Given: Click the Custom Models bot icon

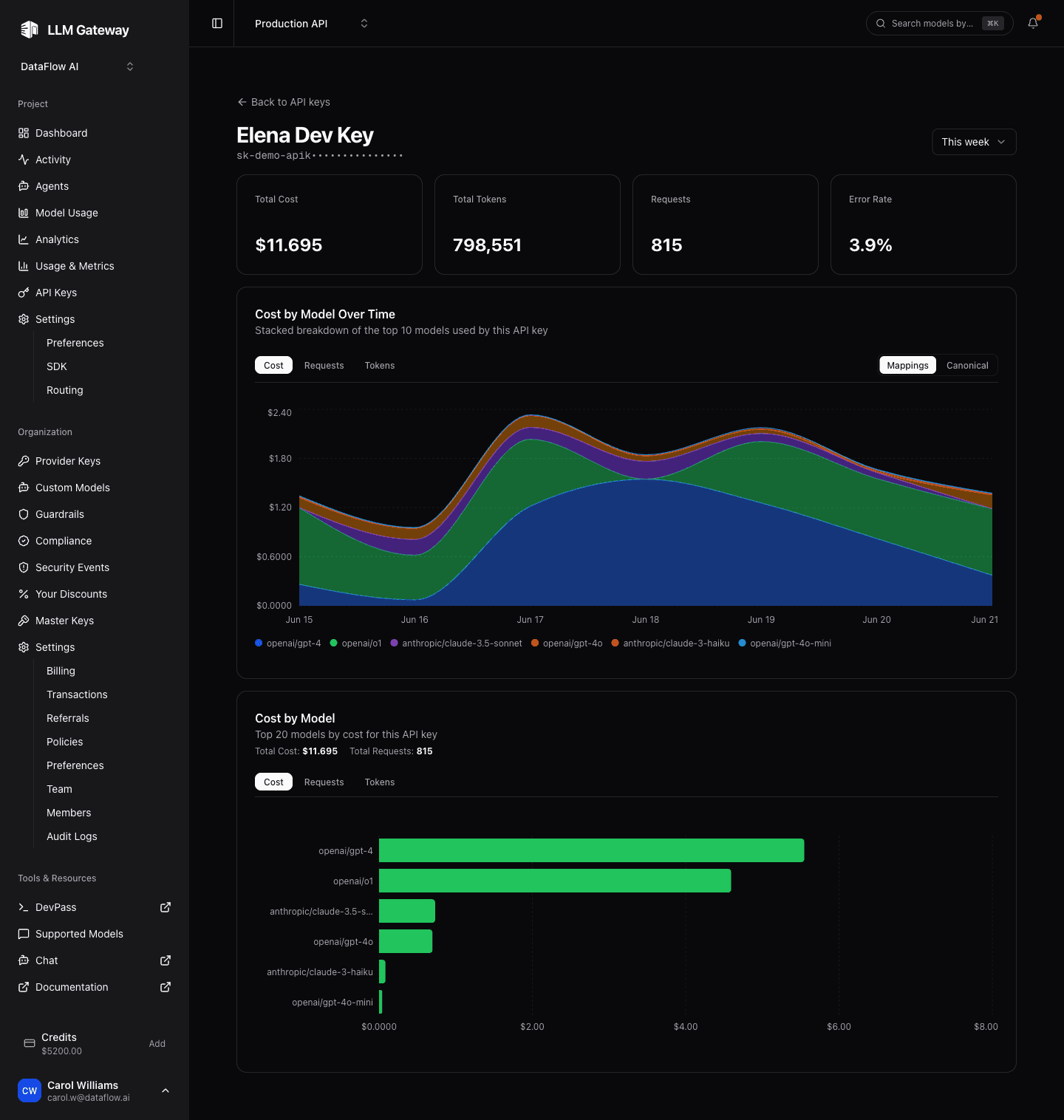Looking at the screenshot, I should point(24,488).
